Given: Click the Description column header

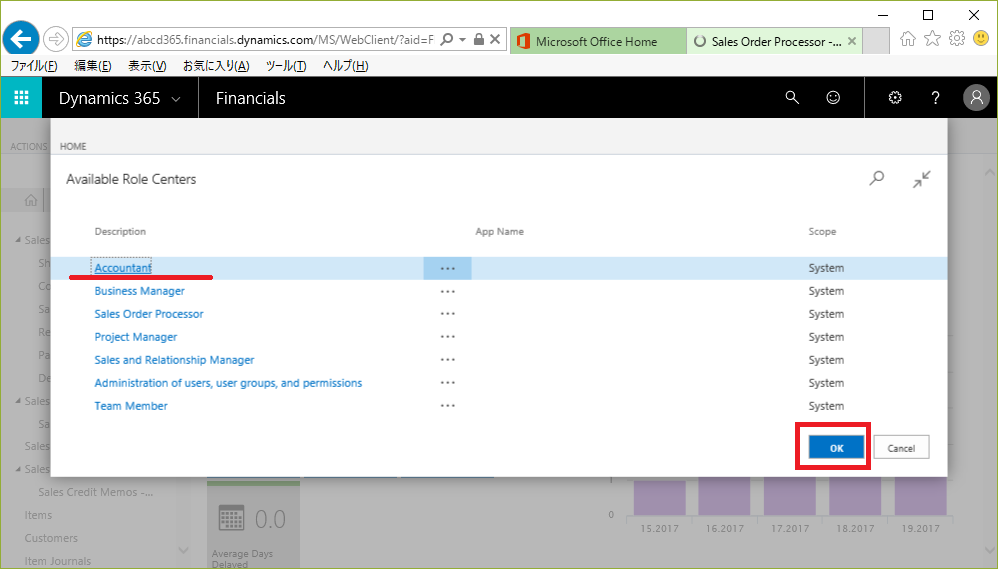Looking at the screenshot, I should click(120, 232).
